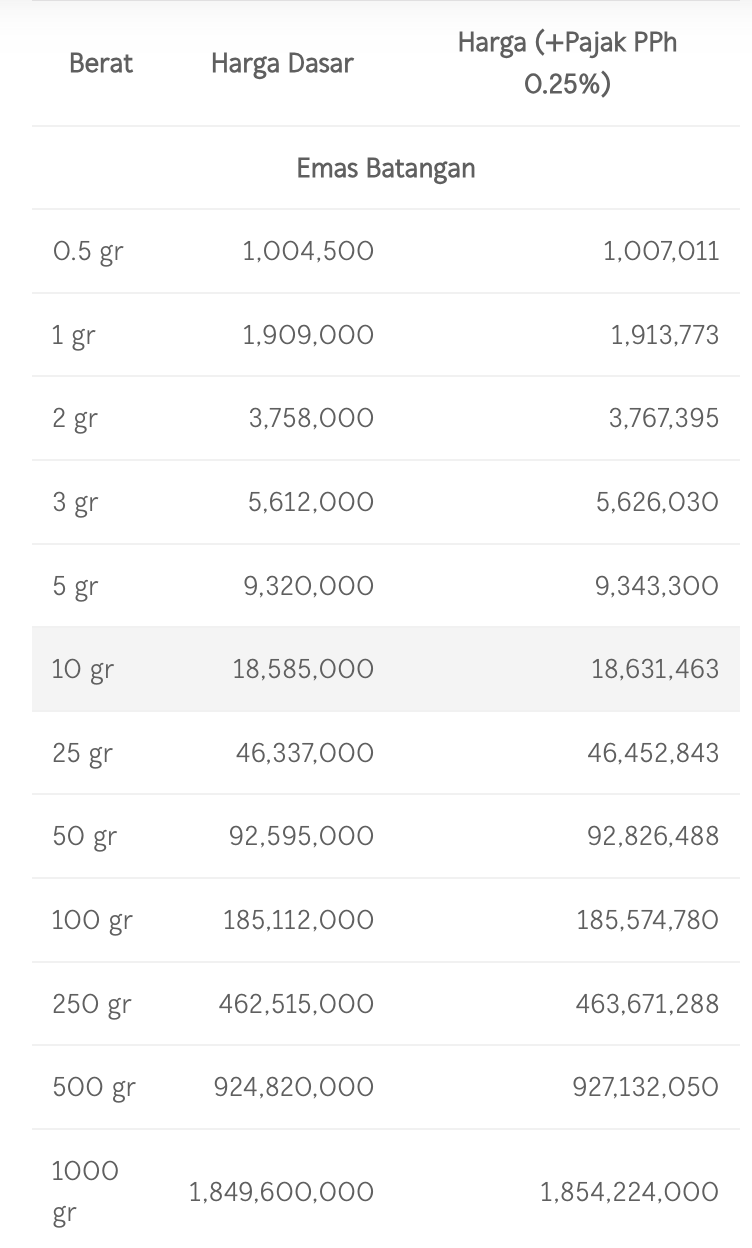Click the 0.5 gr weight cell
Image resolution: width=752 pixels, height=1248 pixels.
click(88, 251)
